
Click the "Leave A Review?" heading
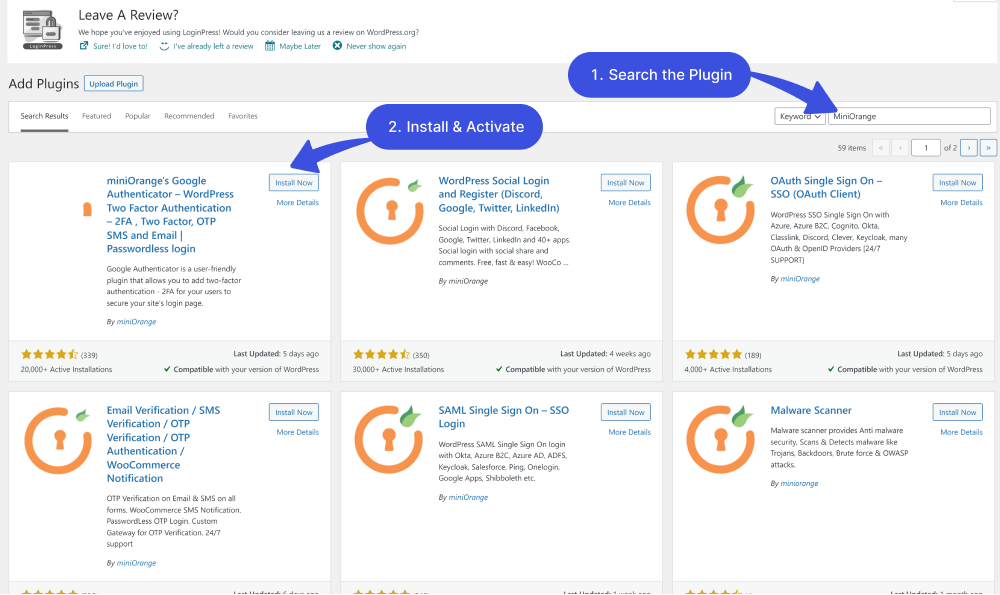coord(128,15)
